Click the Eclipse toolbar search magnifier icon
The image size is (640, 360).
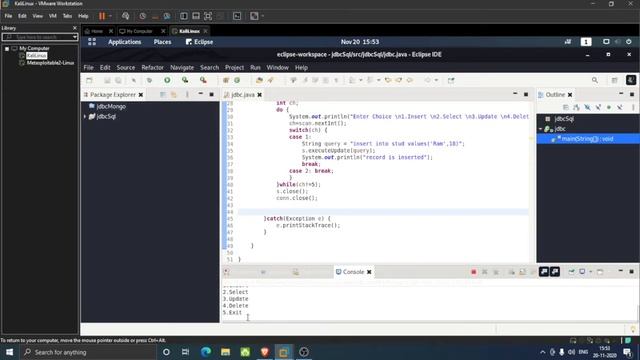pyautogui.click(x=595, y=80)
